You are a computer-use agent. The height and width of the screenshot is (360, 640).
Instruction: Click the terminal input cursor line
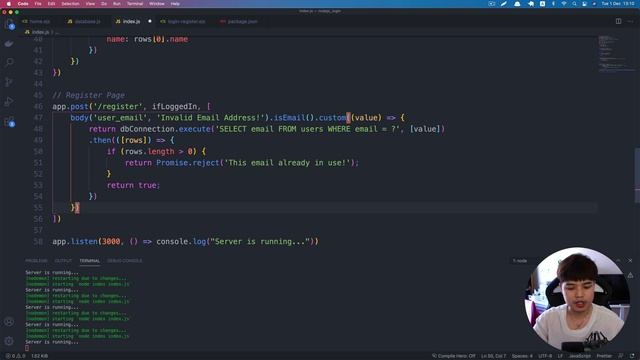point(27,348)
